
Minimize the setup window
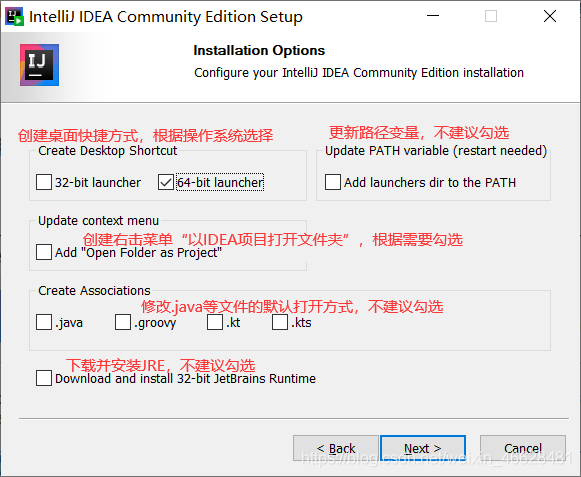coord(433,16)
